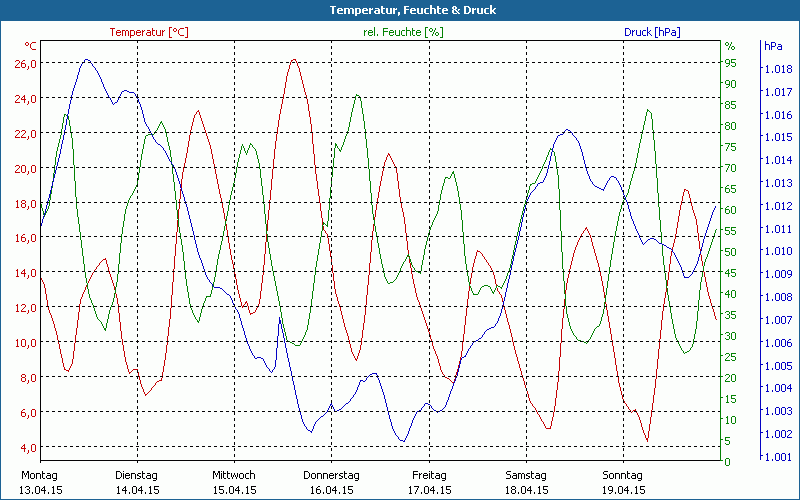Select the 'Donnerstag' day label
The width and height of the screenshot is (800, 500).
click(x=331, y=475)
